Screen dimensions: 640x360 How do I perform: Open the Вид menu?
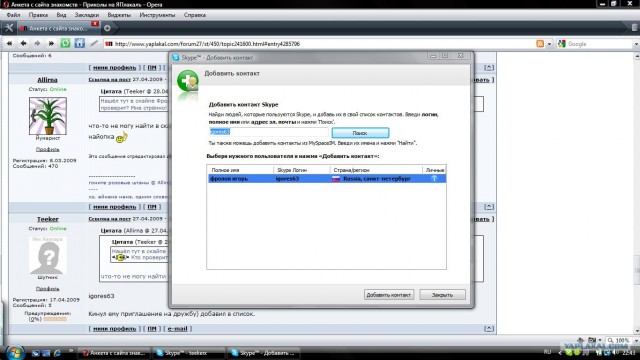[x=61, y=15]
